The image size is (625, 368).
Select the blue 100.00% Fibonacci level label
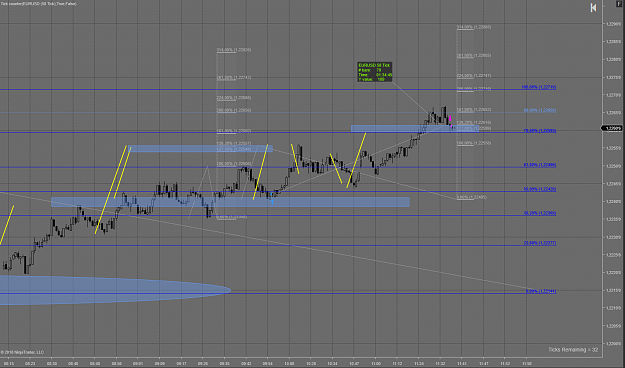pyautogui.click(x=539, y=87)
